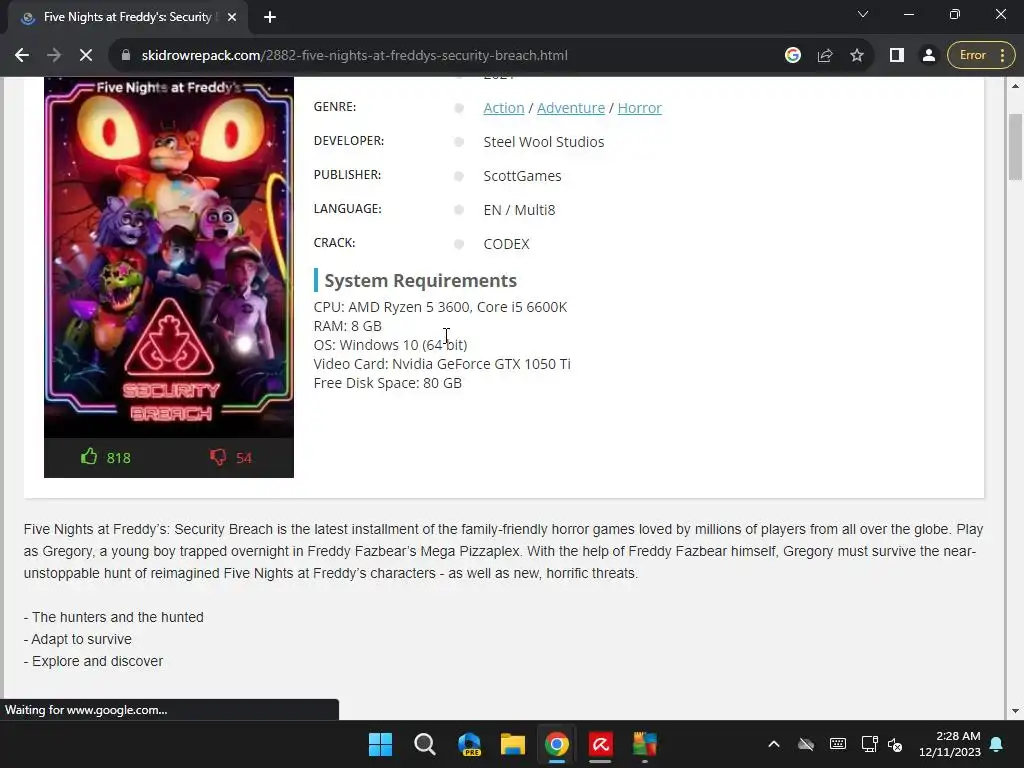Open the Windows Start menu

[380, 744]
